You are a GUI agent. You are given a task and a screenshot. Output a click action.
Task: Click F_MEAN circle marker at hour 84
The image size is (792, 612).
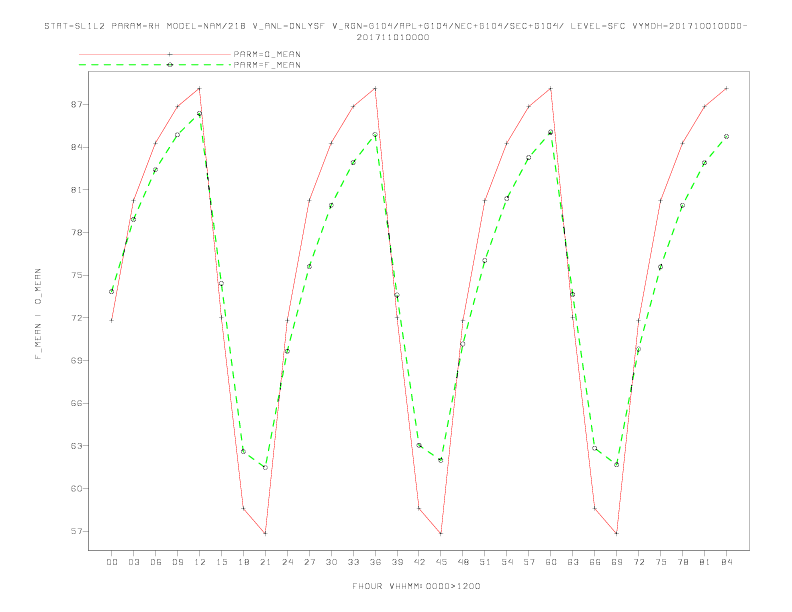coord(726,136)
